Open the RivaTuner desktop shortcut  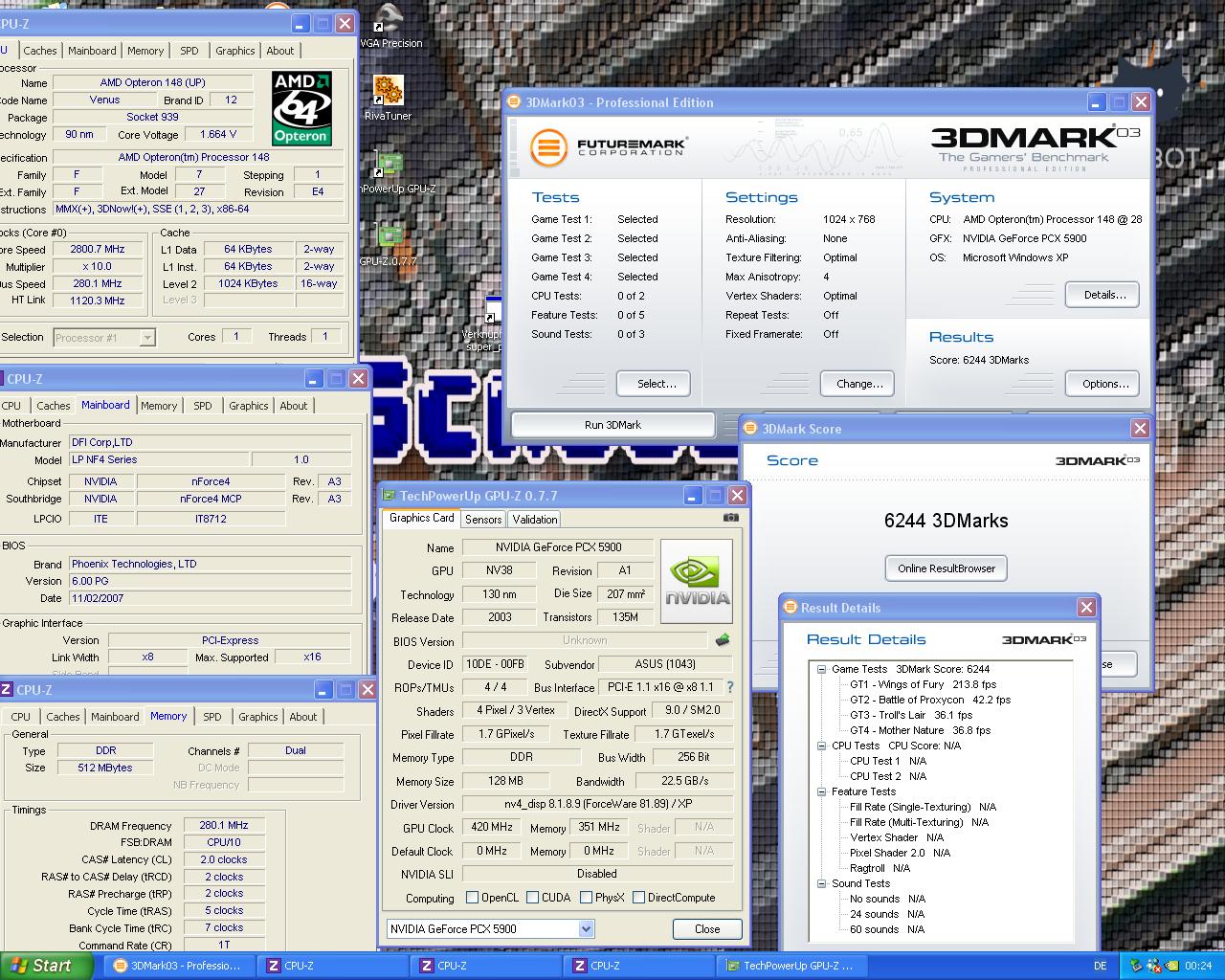coord(388,98)
